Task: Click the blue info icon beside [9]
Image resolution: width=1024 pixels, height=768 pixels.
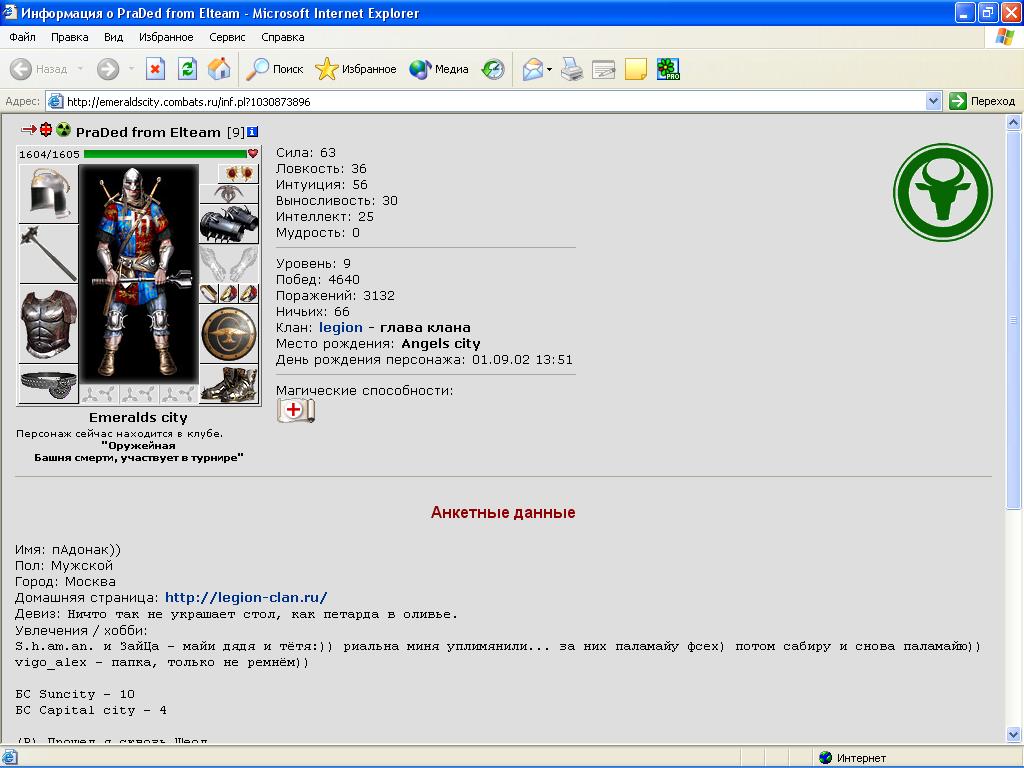Action: coord(252,132)
